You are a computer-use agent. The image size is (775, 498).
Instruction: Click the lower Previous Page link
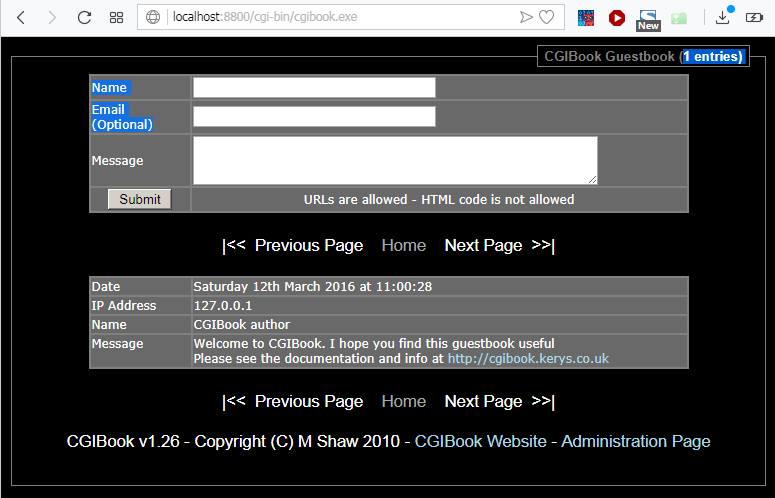pyautogui.click(x=309, y=402)
